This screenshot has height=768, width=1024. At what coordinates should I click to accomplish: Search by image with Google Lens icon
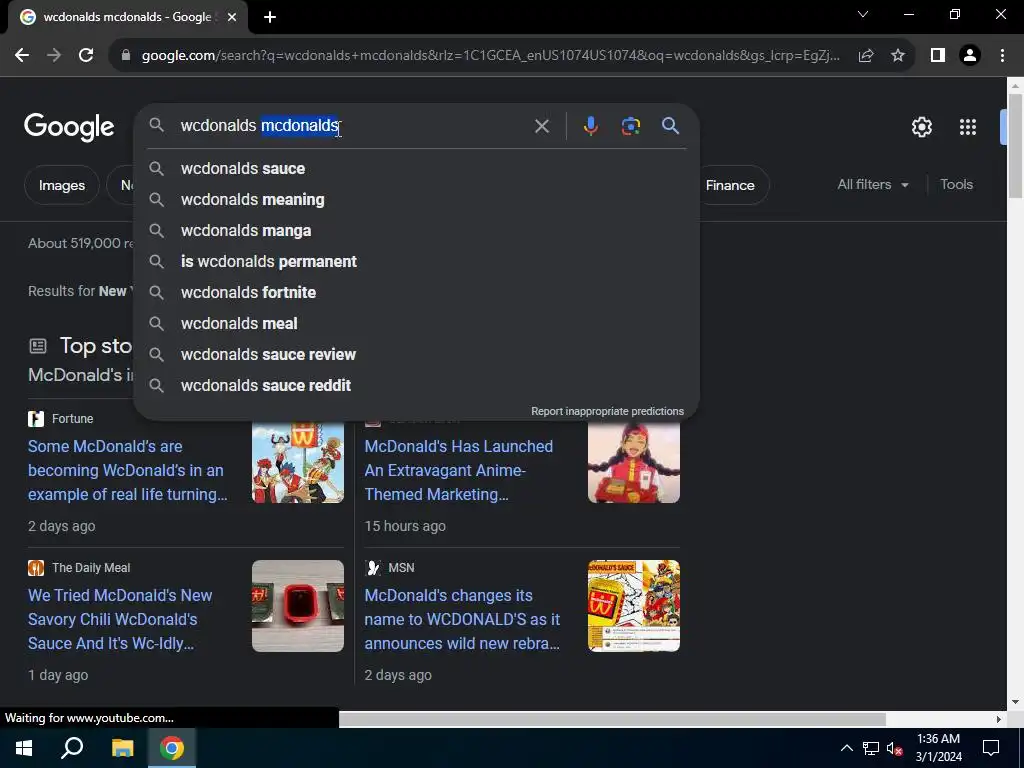pos(631,126)
